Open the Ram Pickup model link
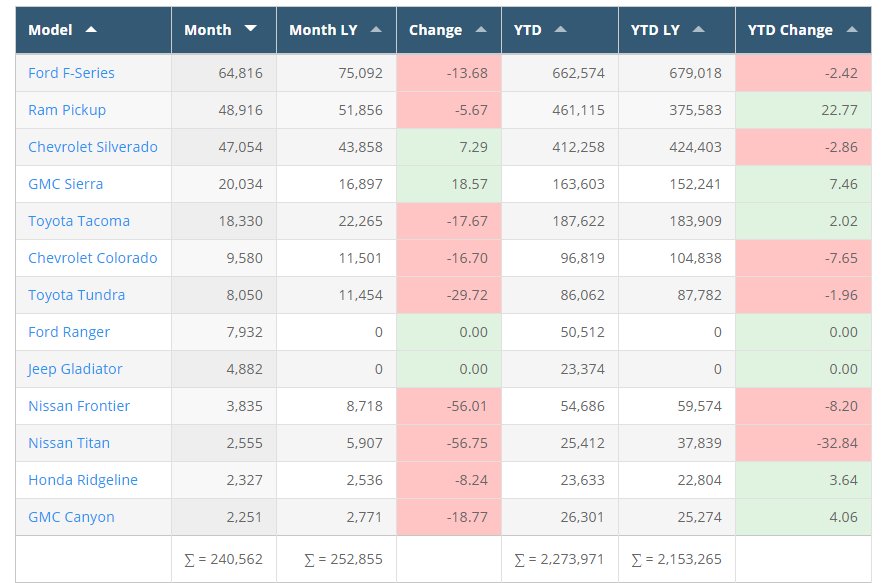Viewport: 885px width, 583px height. (x=67, y=110)
